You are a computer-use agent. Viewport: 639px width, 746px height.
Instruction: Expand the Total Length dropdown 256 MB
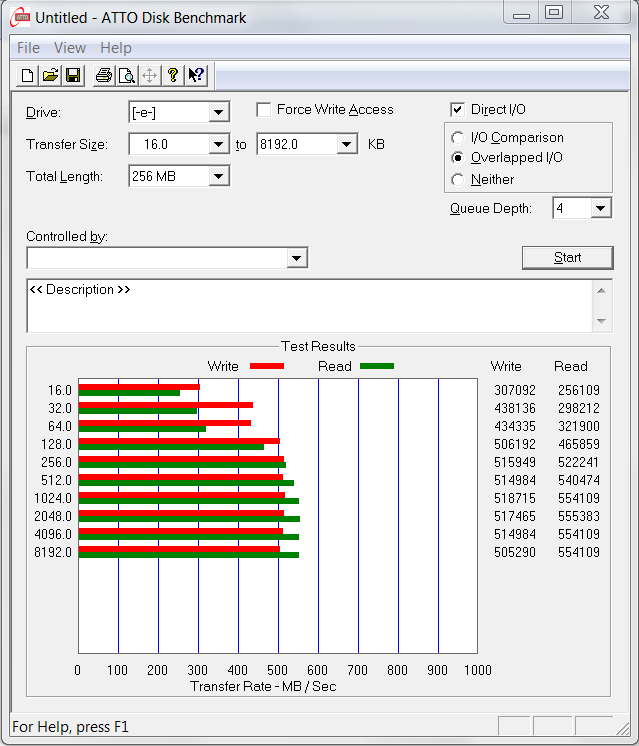click(218, 177)
